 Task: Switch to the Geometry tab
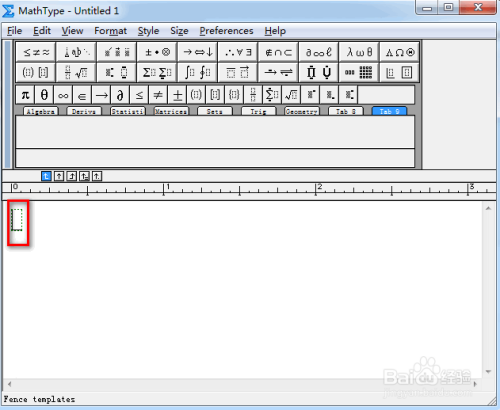(x=302, y=111)
